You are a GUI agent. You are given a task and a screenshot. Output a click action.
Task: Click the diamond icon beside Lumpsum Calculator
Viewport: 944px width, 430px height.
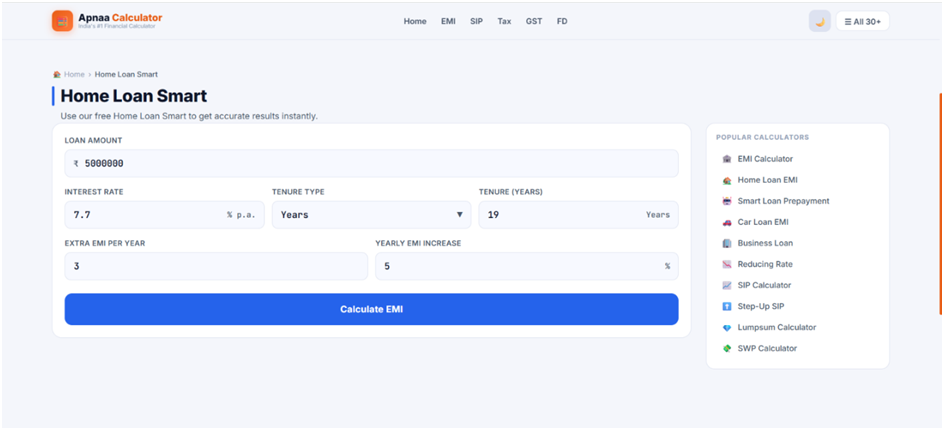(x=727, y=328)
